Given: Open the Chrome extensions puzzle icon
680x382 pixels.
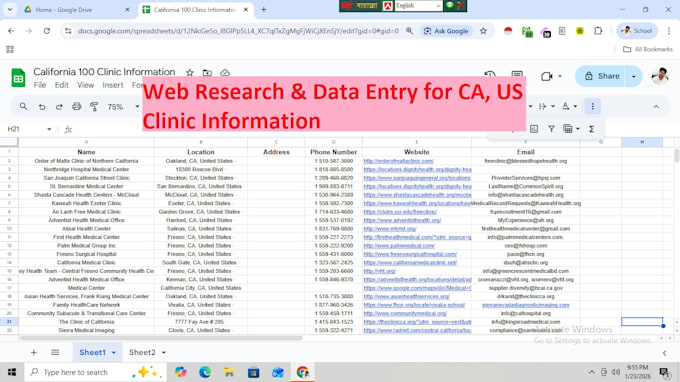Looking at the screenshot, I should (x=598, y=31).
